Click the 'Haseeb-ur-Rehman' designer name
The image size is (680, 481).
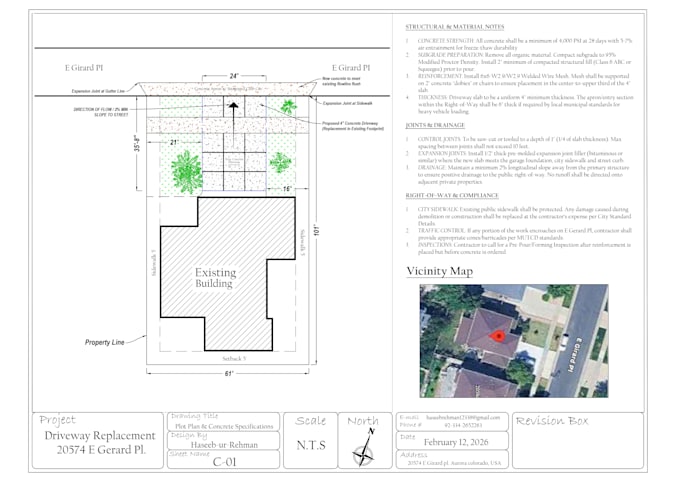[224, 445]
